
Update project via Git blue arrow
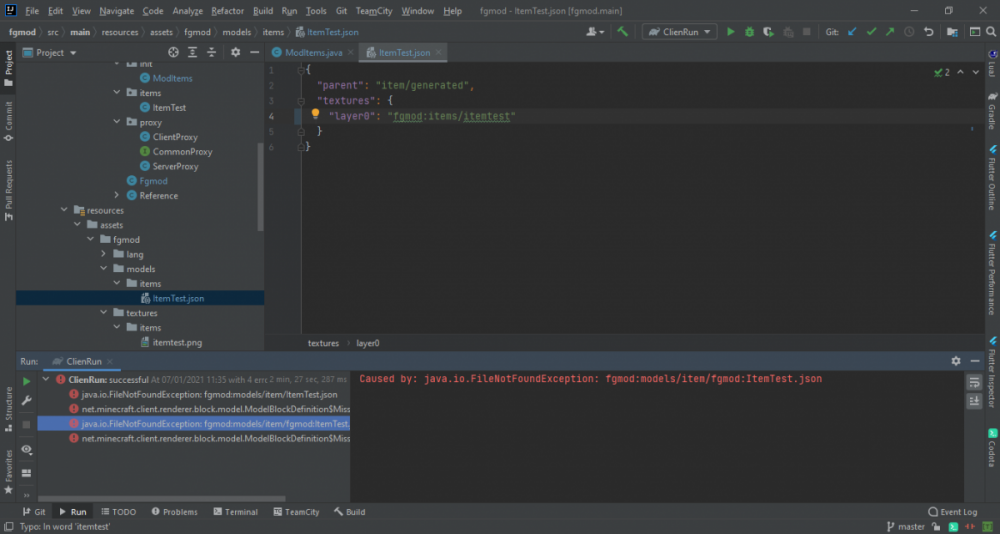pos(852,32)
